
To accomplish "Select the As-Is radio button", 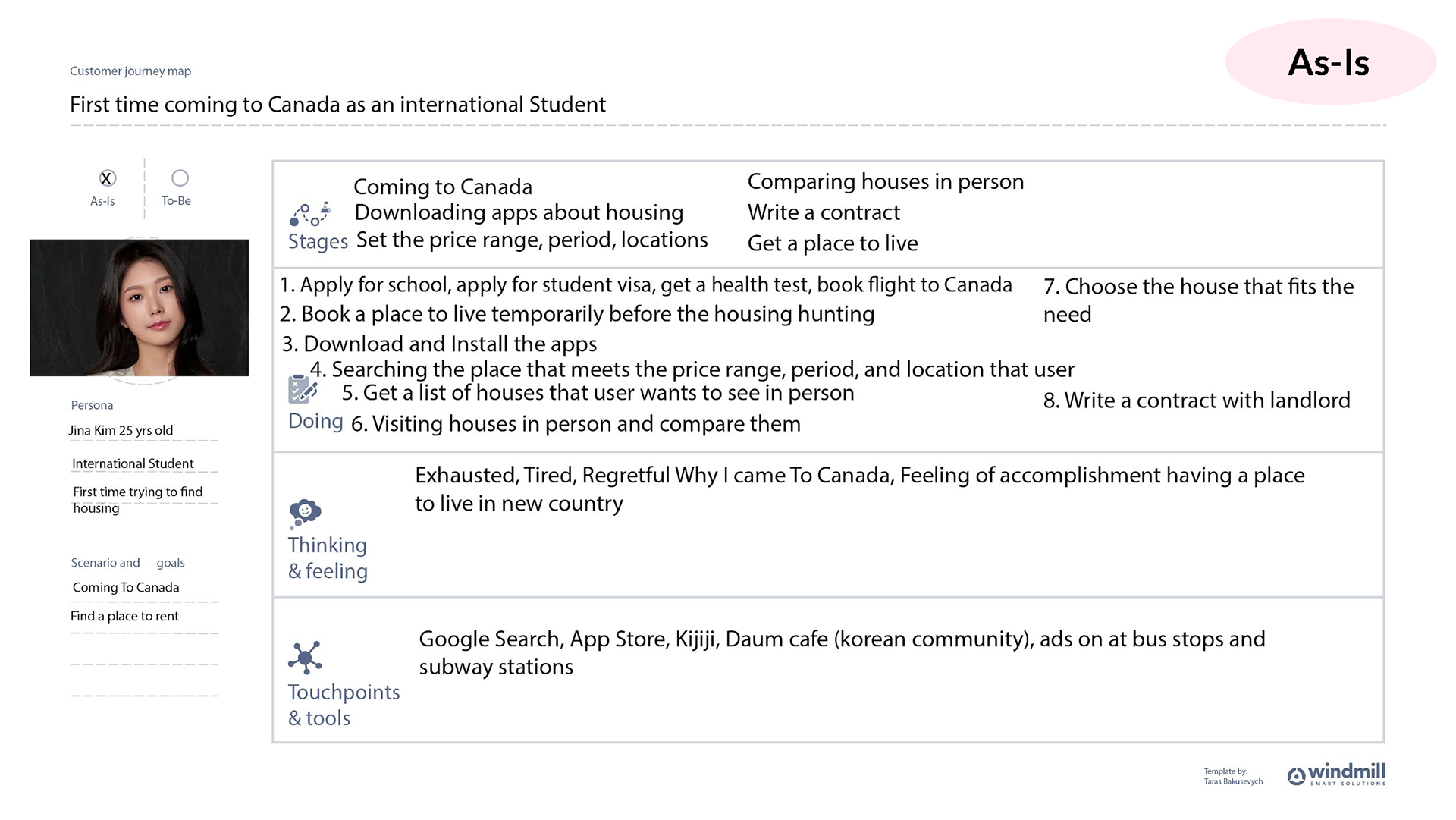I will click(107, 178).
